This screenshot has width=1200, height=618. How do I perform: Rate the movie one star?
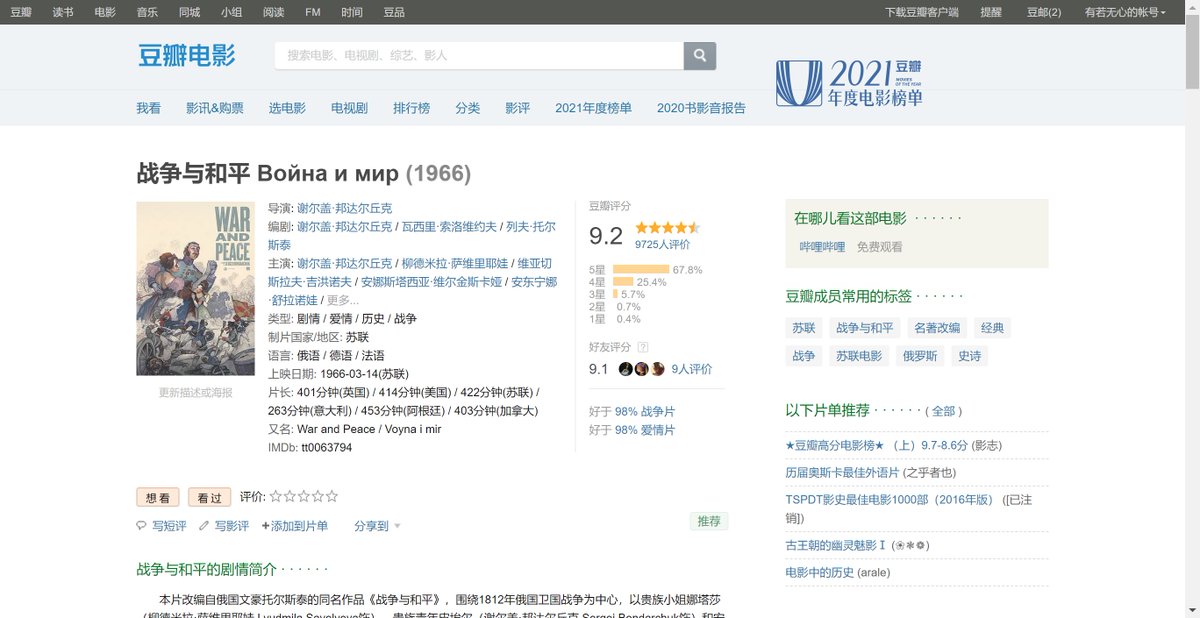(x=276, y=496)
